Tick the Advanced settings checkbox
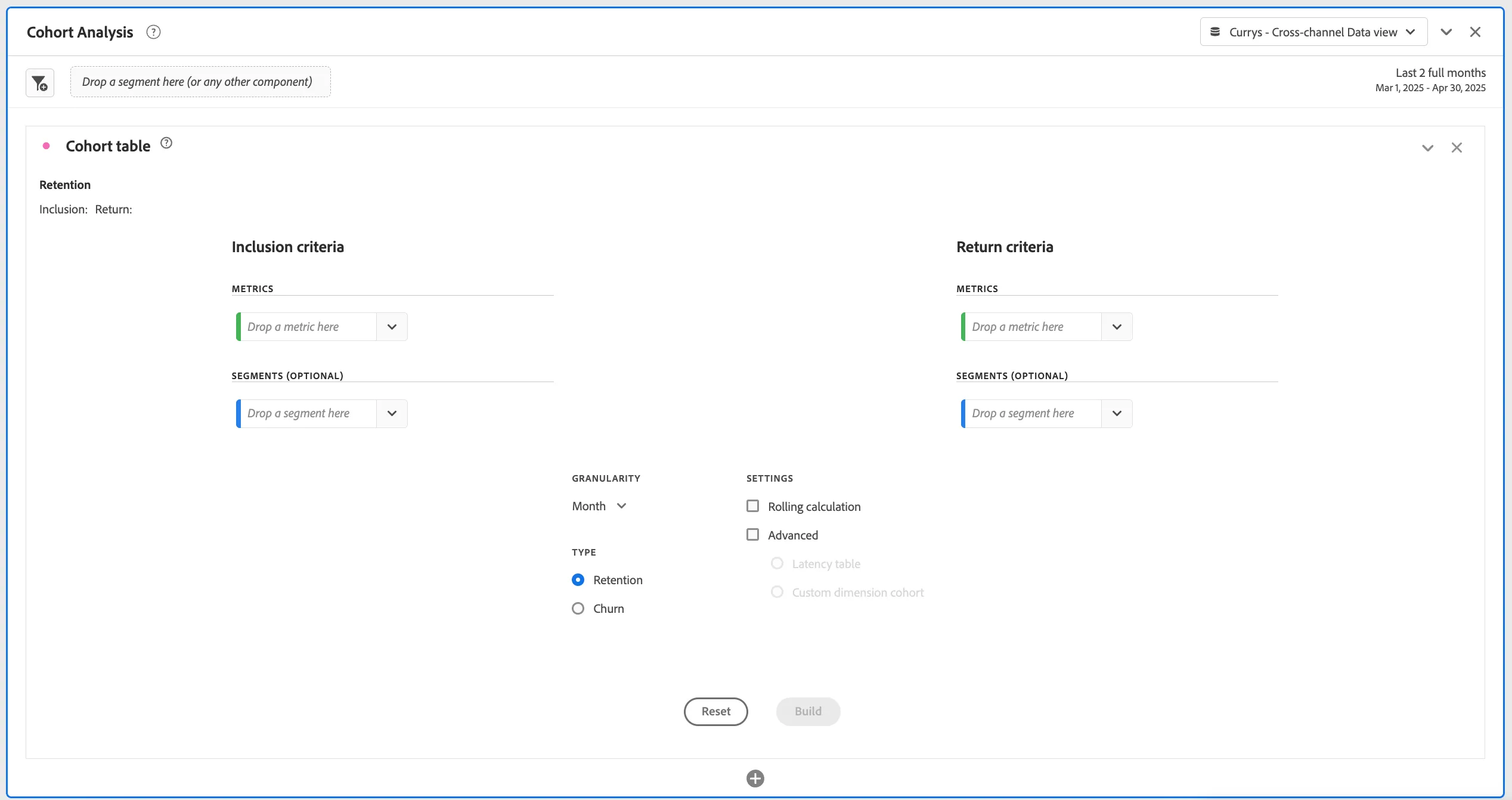The width and height of the screenshot is (1512, 800). point(753,535)
